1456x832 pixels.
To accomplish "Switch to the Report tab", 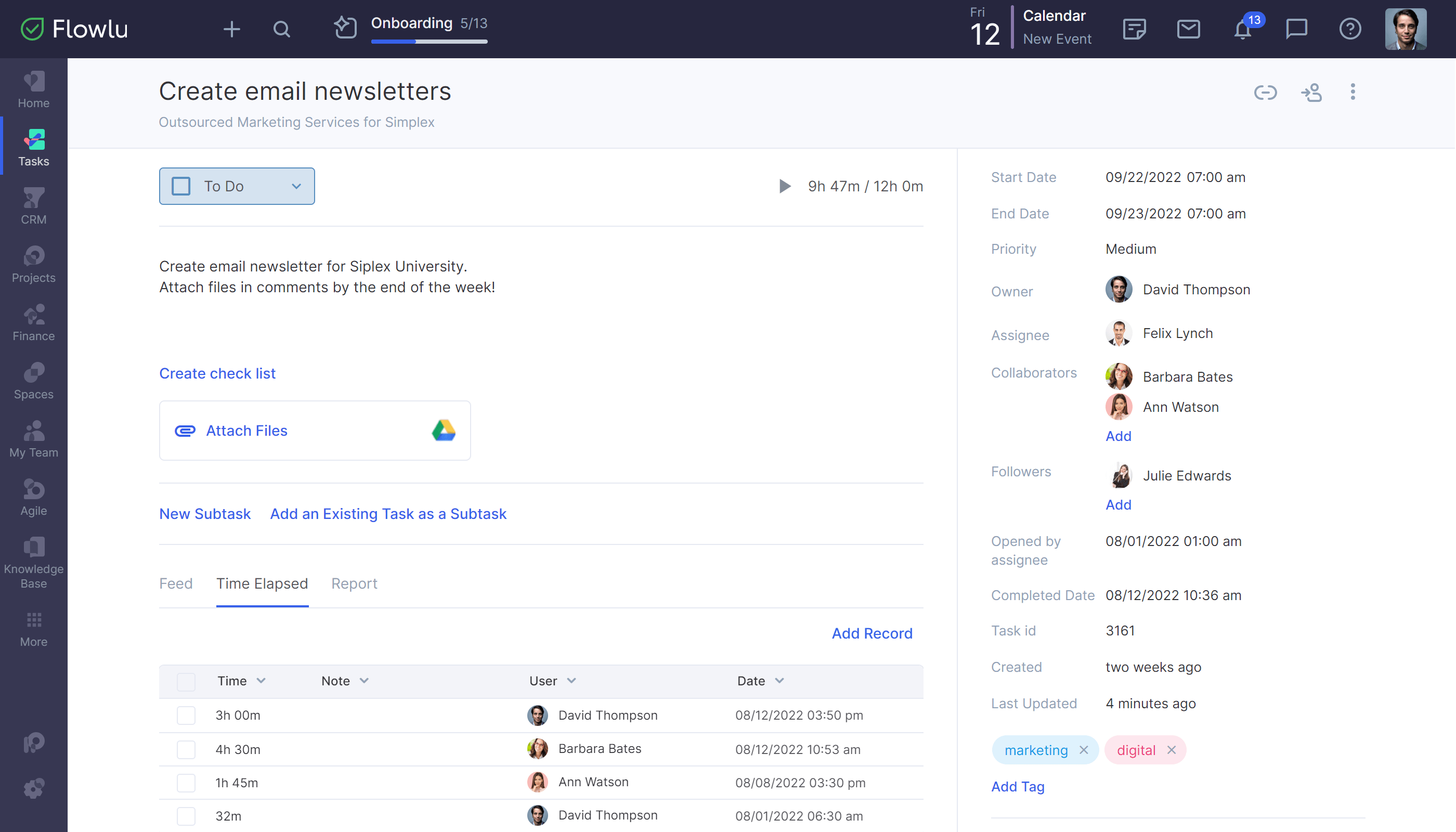I will click(x=354, y=583).
